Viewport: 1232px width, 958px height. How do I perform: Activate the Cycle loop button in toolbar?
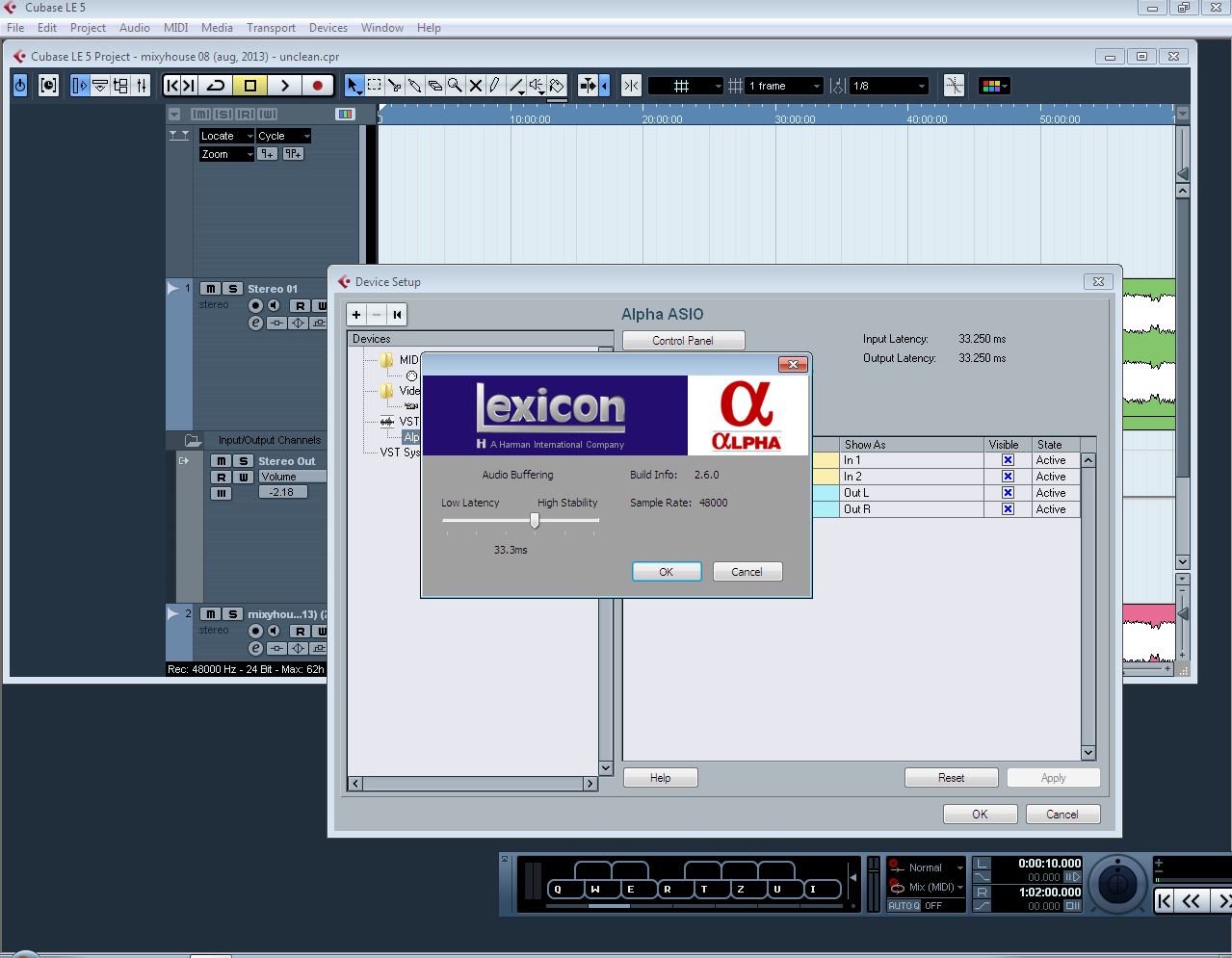coord(216,86)
